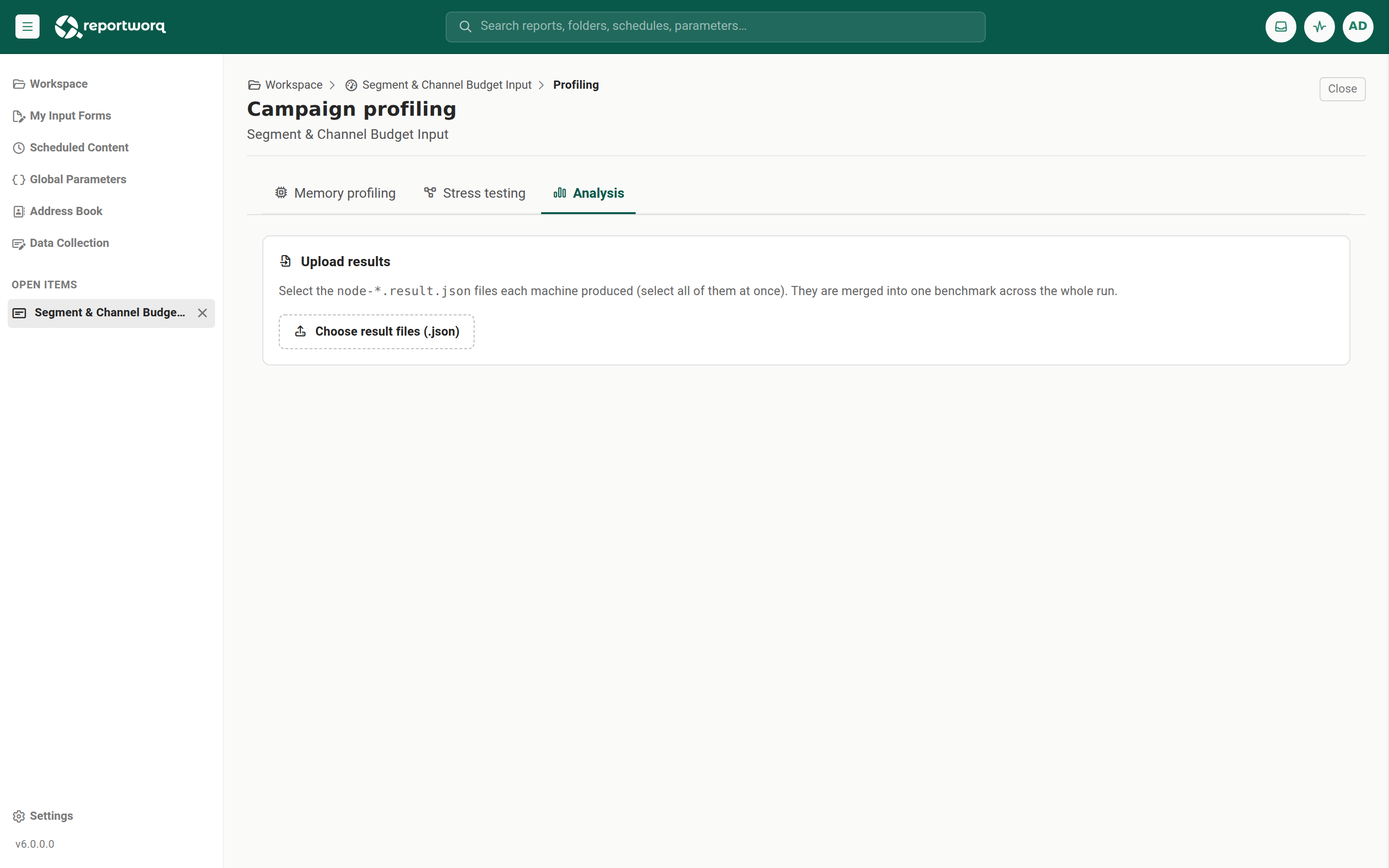Click Choose result files (.json) button
The image size is (1389, 868).
point(377,332)
